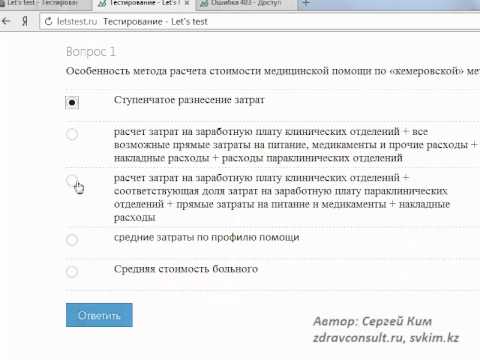The width and height of the screenshot is (480, 360).
Task: Reload the page with the refresh icon
Action: coord(49,22)
